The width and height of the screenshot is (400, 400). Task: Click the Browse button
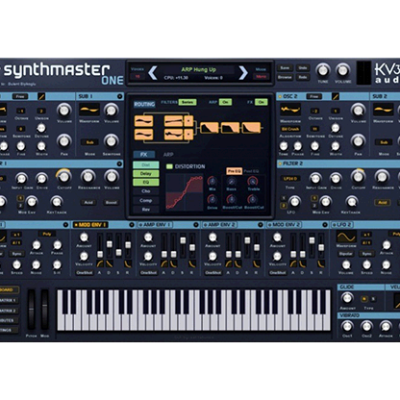pos(285,77)
